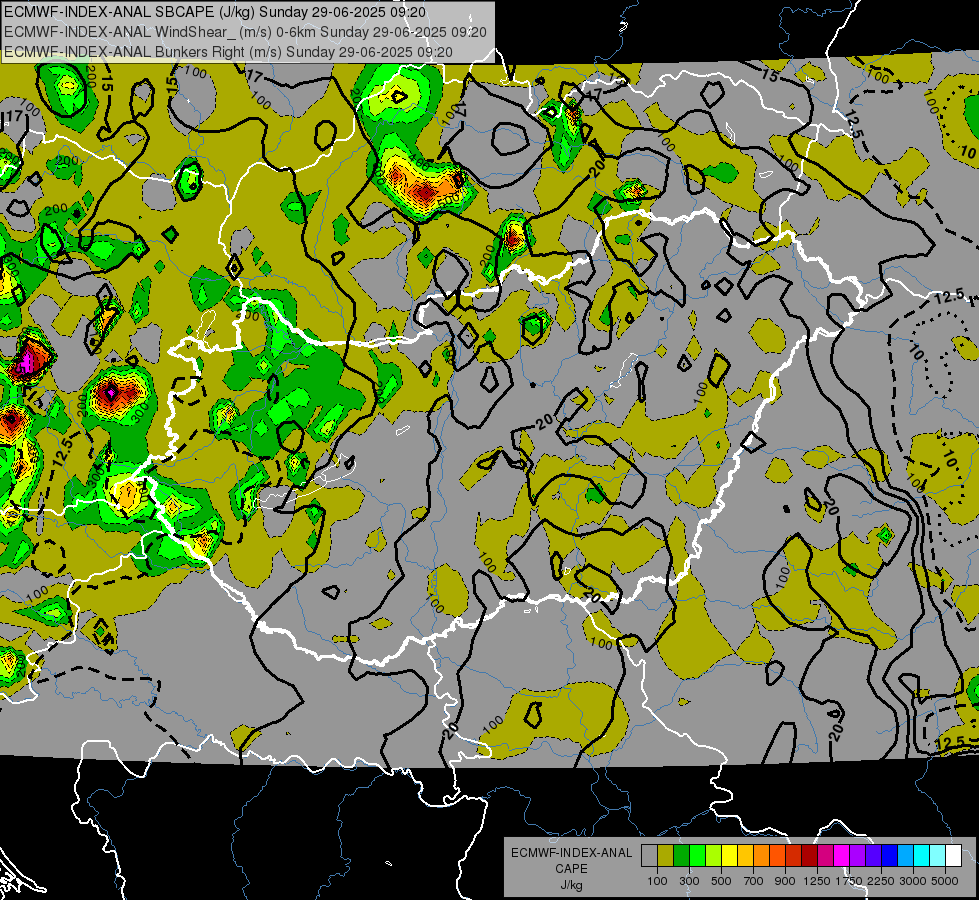Select the dark crimson red legend swatch

click(810, 855)
